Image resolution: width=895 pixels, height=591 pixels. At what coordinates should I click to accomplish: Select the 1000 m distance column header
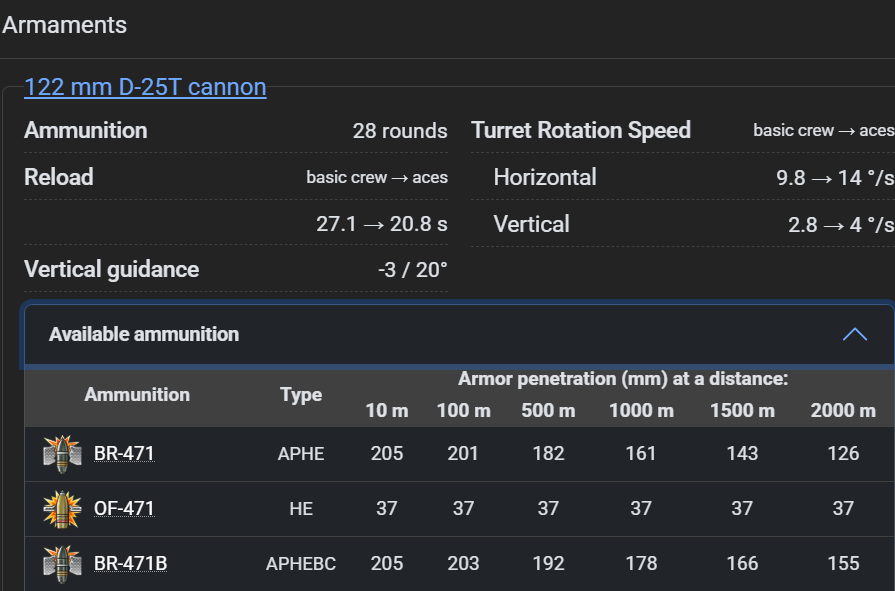[641, 411]
